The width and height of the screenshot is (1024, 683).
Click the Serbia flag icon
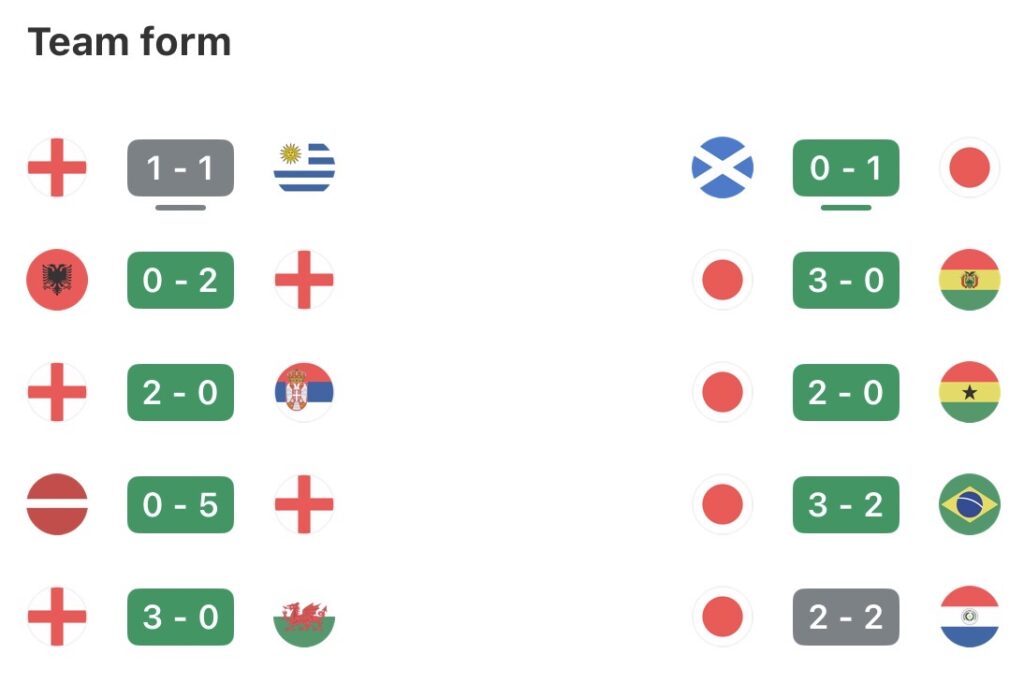click(304, 392)
